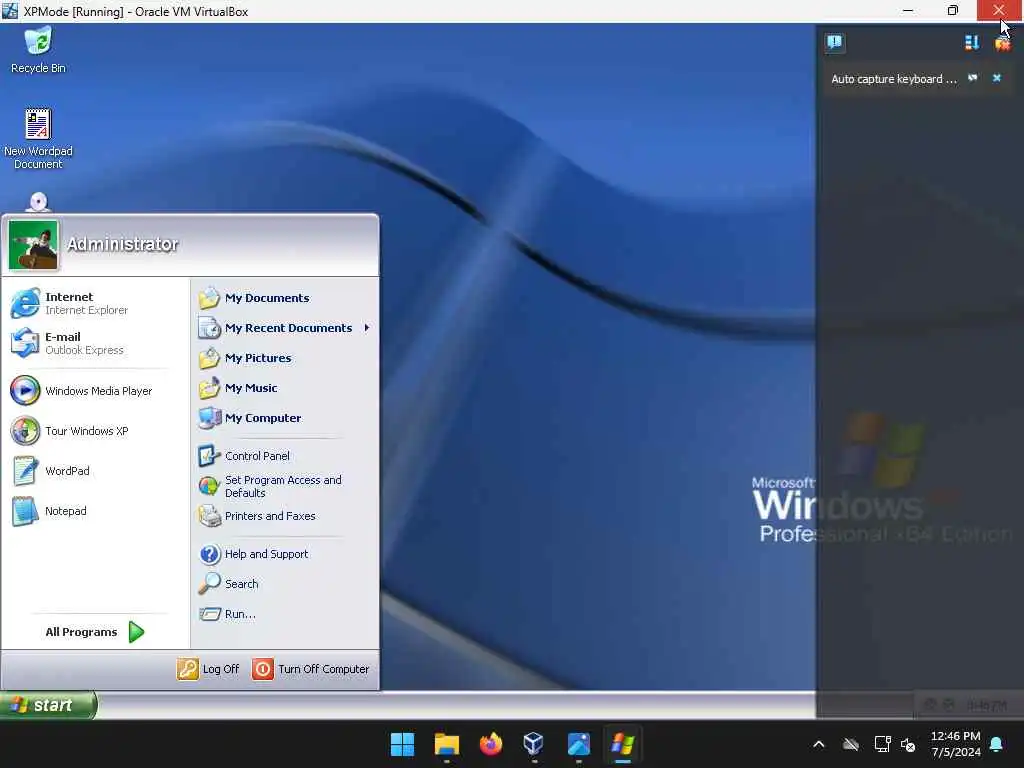Click the muted volume tray icon
1024x768 pixels.
click(x=908, y=744)
